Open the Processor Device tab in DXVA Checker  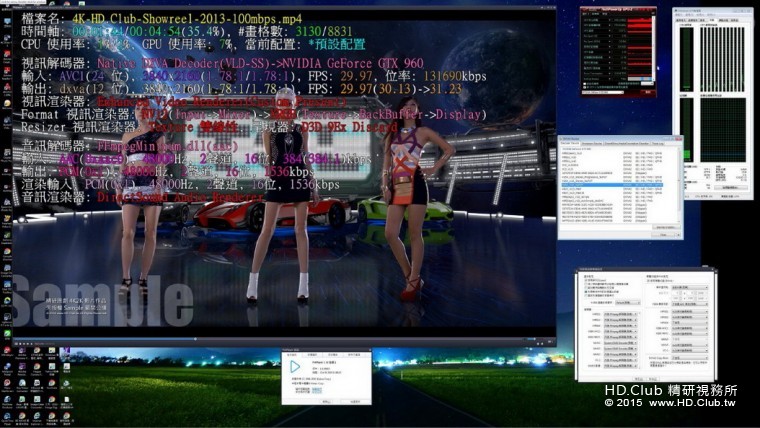tap(592, 143)
